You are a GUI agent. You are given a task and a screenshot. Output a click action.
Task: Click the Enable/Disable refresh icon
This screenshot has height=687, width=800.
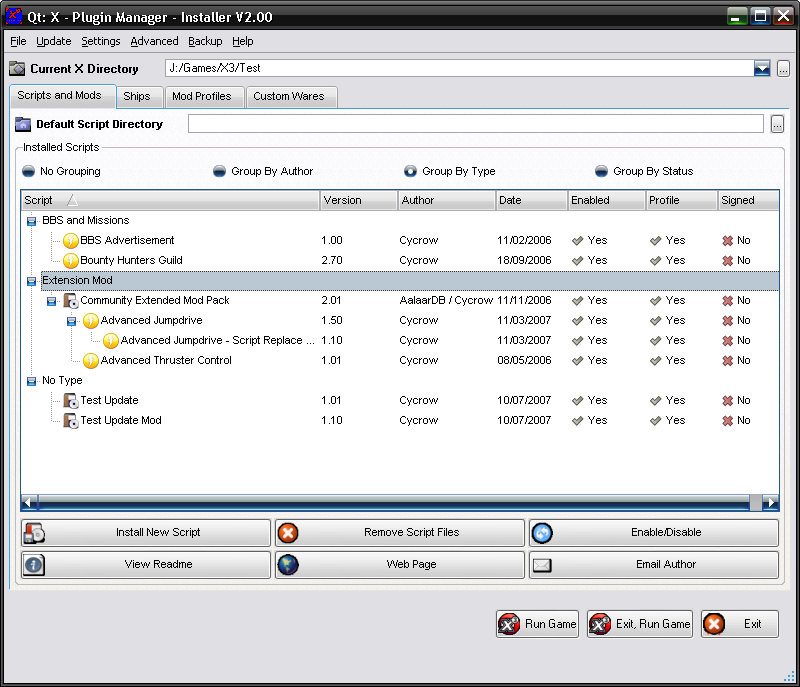pos(542,533)
